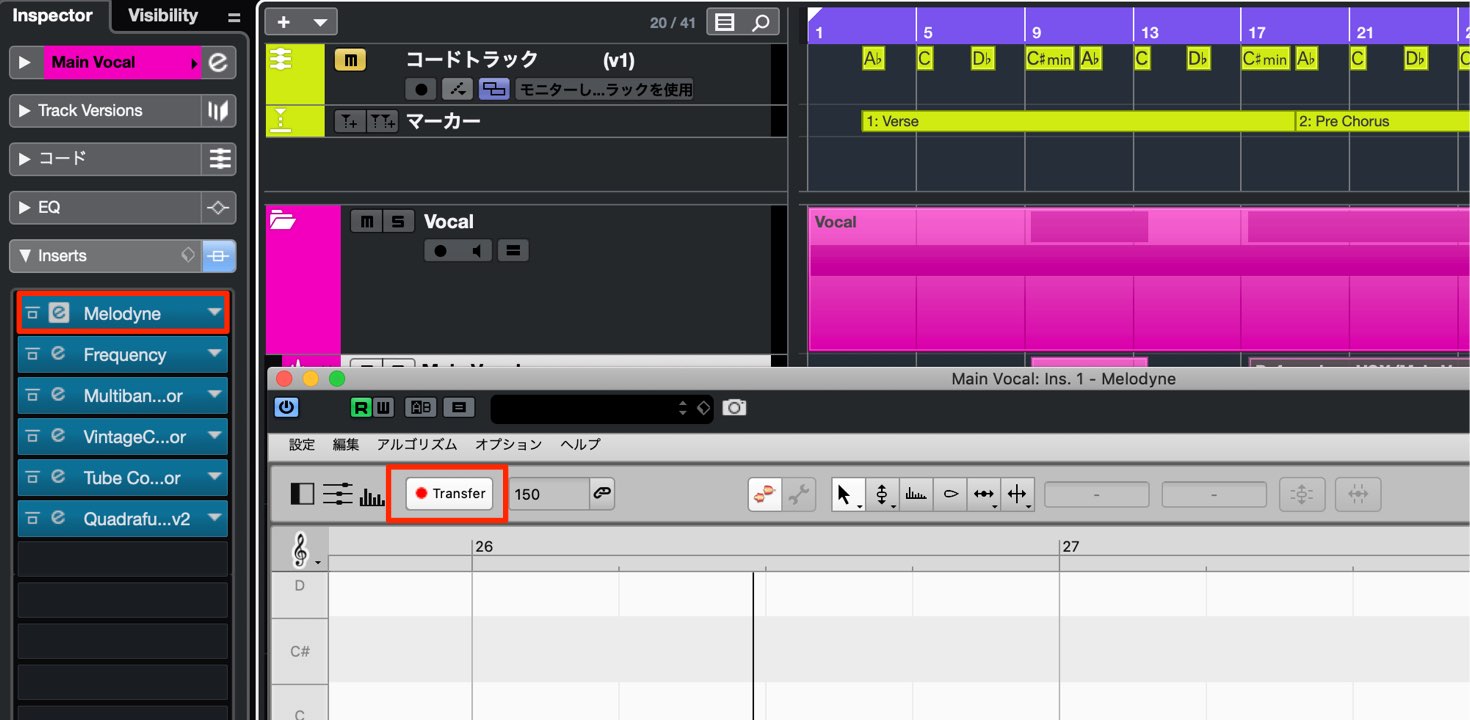Click the track list filter icon
This screenshot has width=1470, height=720.
point(725,22)
